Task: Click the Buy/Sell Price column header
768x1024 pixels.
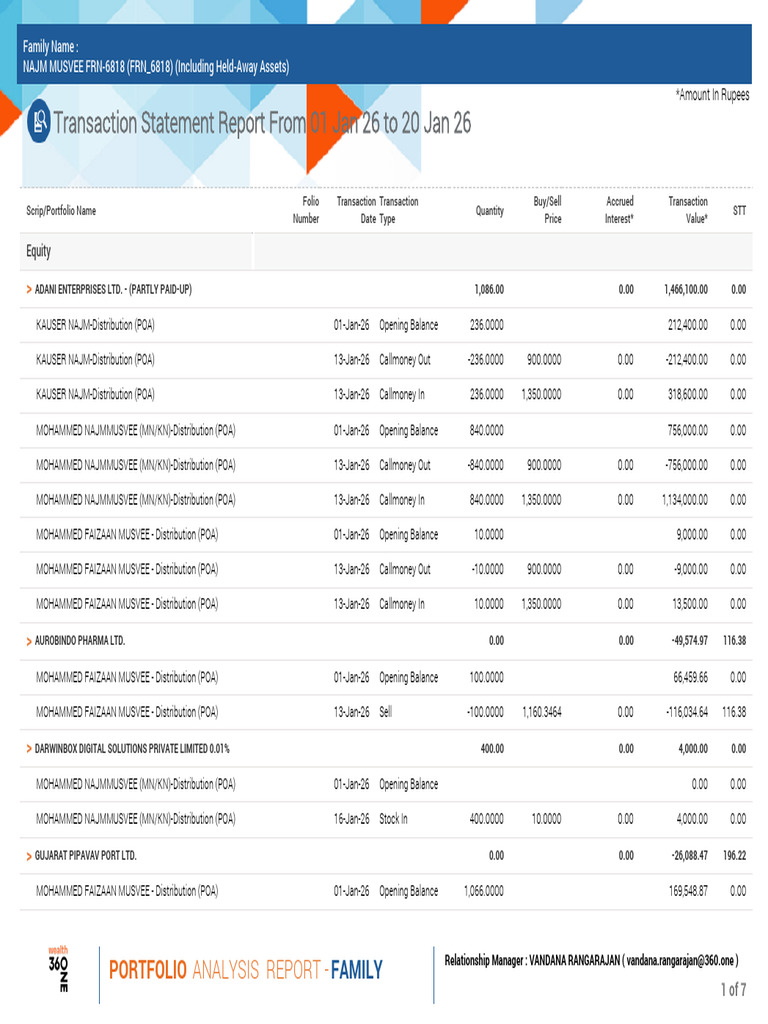Action: [x=547, y=210]
